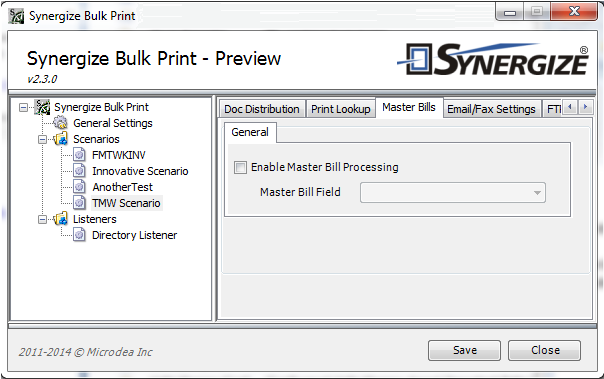Image resolution: width=604 pixels, height=379 pixels.
Task: Minimize the Synergize Bulk Print window
Action: point(510,12)
